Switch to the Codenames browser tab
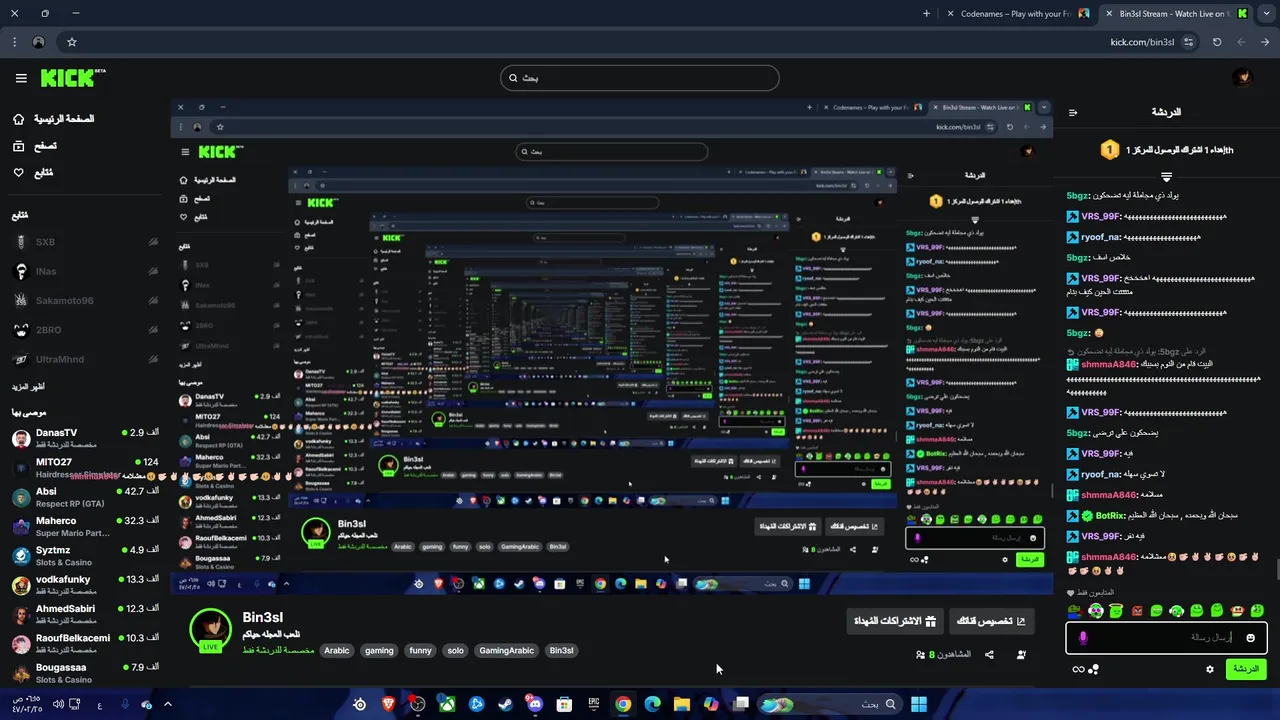Viewport: 1280px width, 720px height. click(x=1016, y=13)
